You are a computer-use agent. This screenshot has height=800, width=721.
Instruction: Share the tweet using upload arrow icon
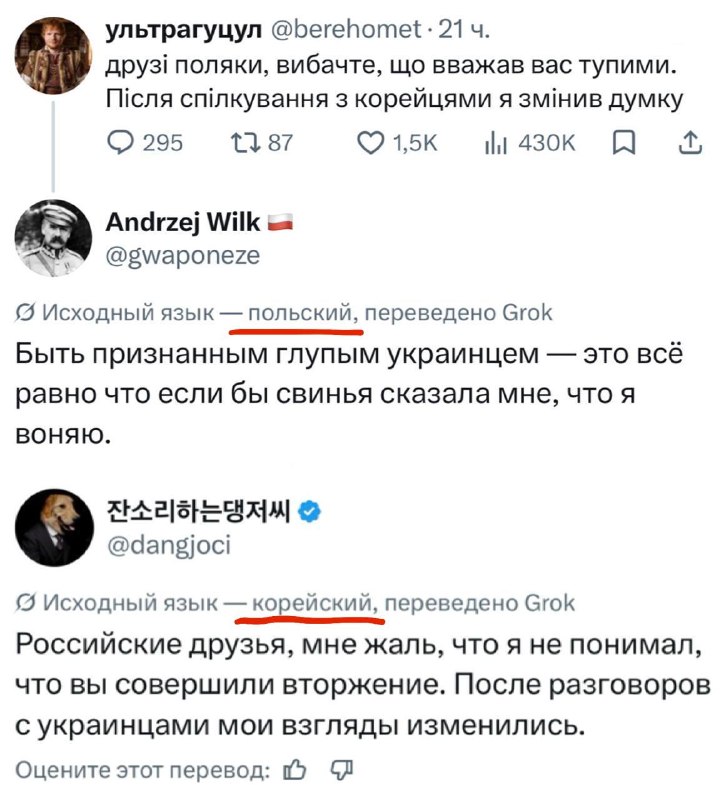(690, 142)
